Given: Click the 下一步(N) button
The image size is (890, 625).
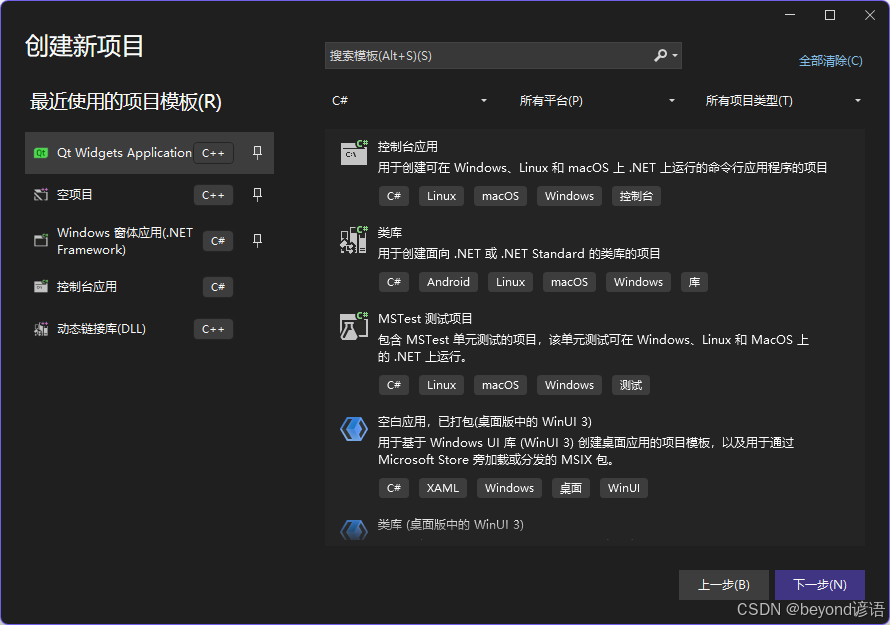Looking at the screenshot, I should 820,585.
